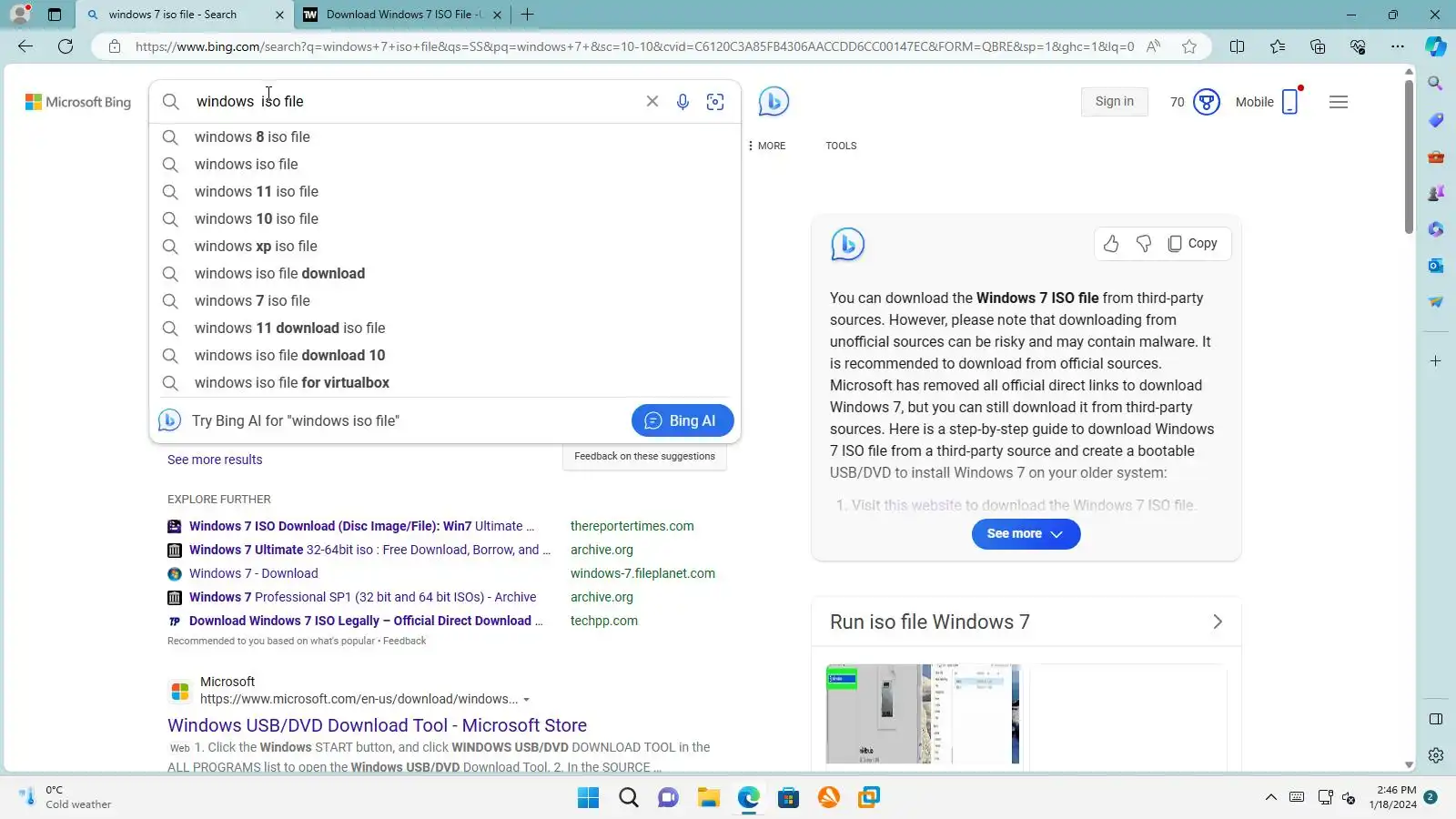Open a new browser tab
Screen dimensions: 1456x819
tap(527, 15)
